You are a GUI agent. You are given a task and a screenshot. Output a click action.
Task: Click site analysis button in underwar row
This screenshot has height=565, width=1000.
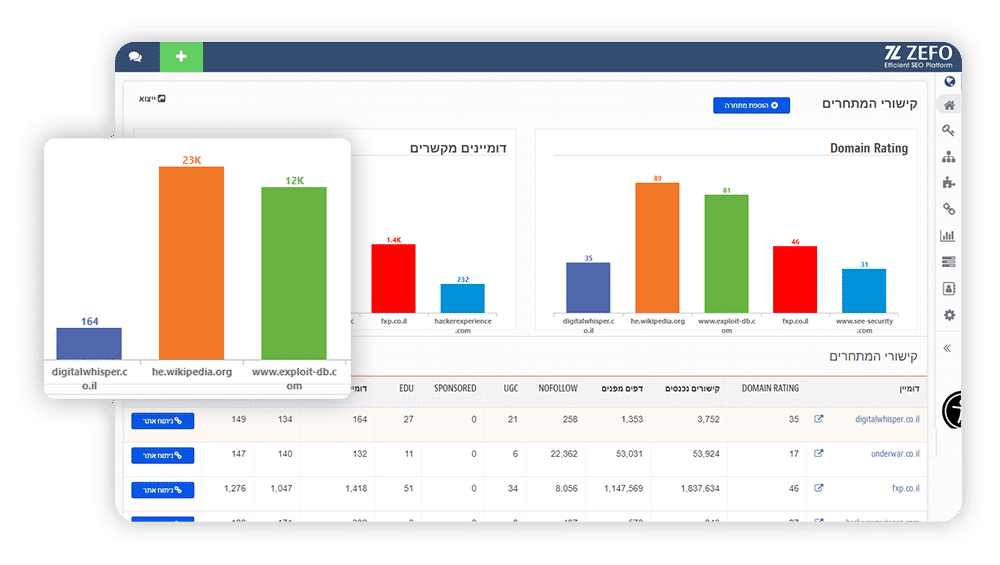point(163,455)
